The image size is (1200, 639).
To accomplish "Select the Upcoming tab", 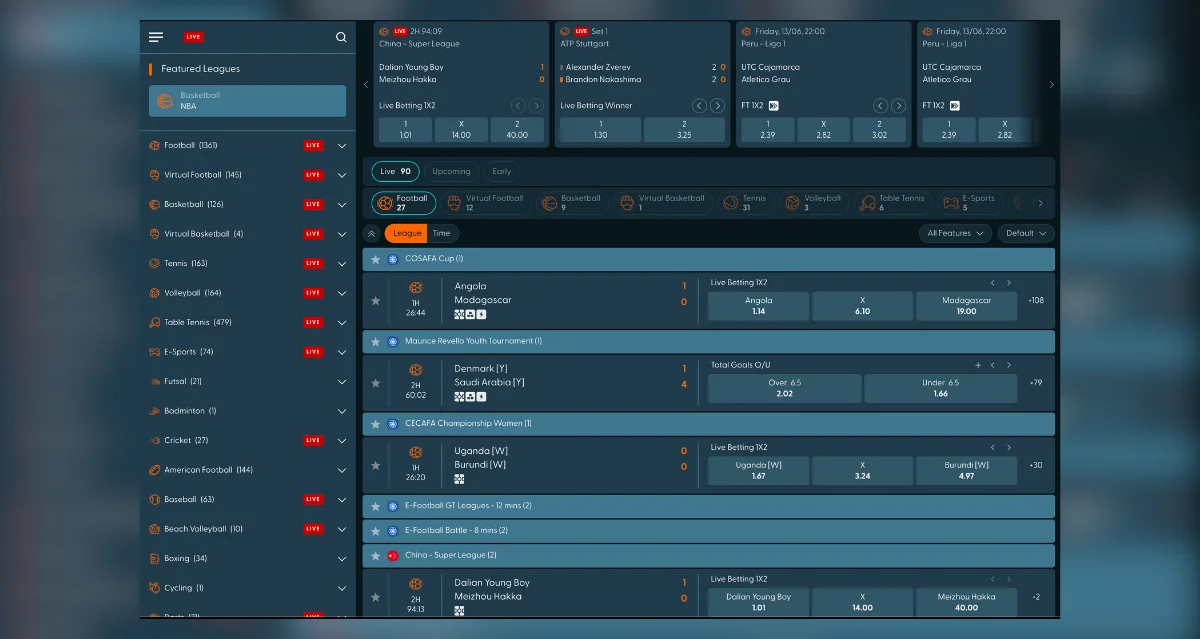I will (x=451, y=171).
